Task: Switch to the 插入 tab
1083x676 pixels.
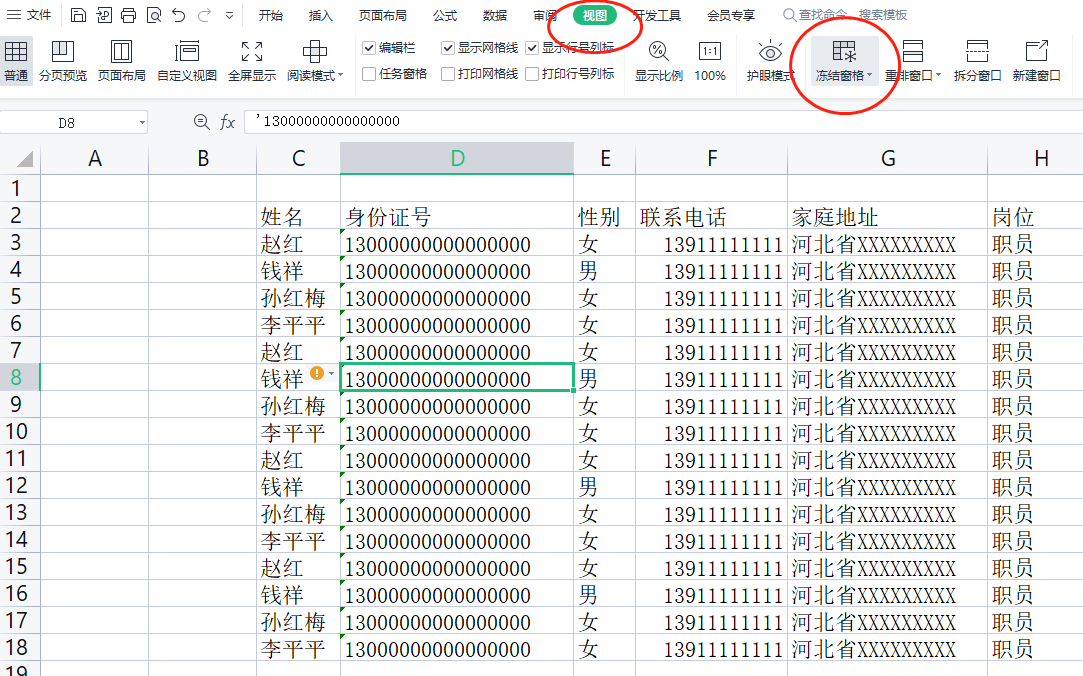Action: point(320,15)
